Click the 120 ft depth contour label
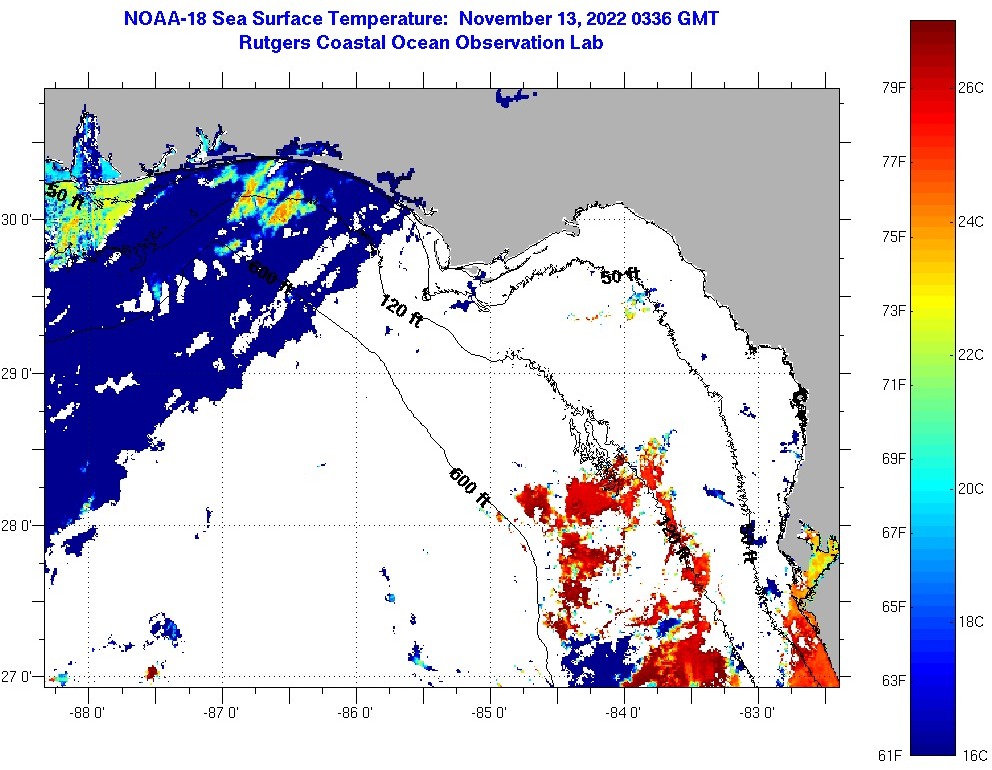992x770 pixels. pyautogui.click(x=398, y=310)
